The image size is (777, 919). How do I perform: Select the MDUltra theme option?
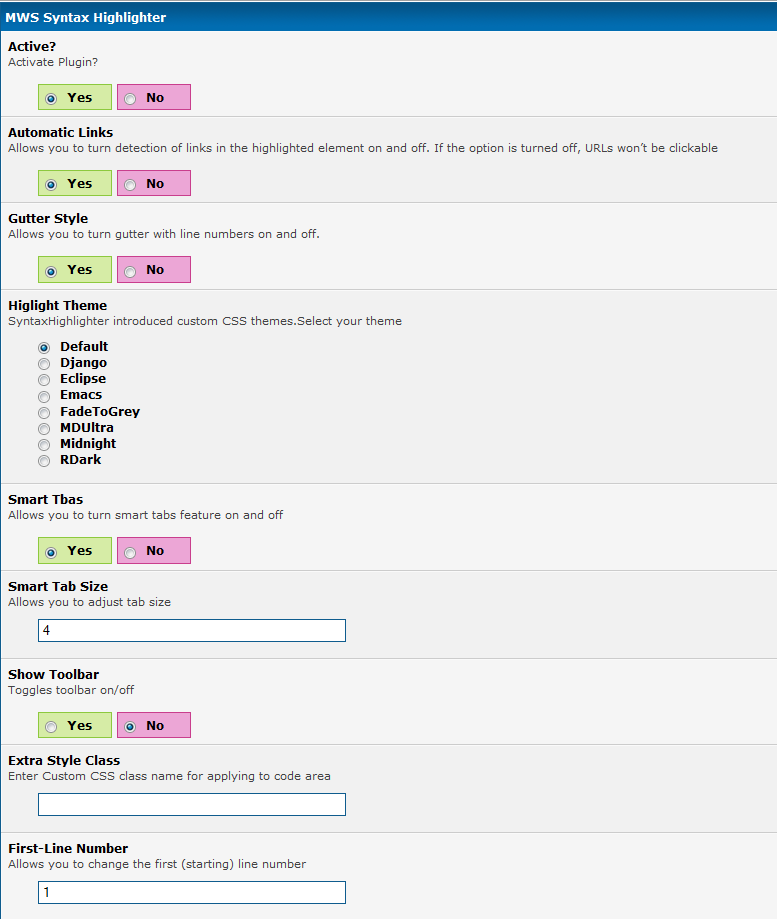click(x=44, y=428)
